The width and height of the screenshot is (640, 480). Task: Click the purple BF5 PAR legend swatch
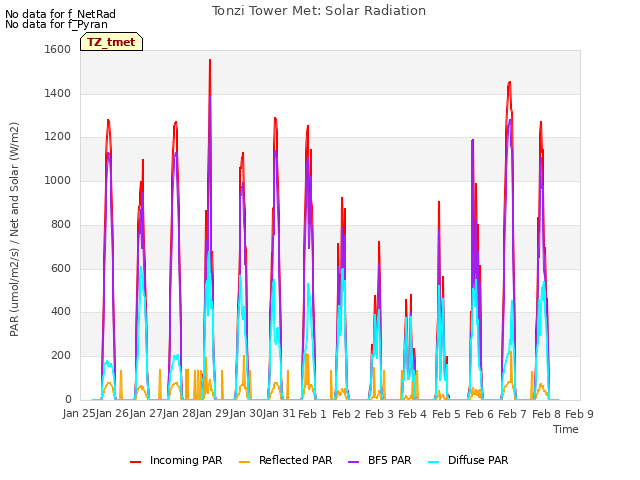point(353,462)
